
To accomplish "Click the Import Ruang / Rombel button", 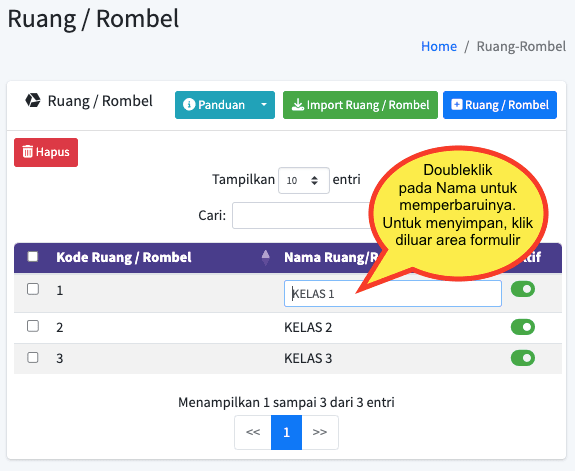I will (360, 105).
